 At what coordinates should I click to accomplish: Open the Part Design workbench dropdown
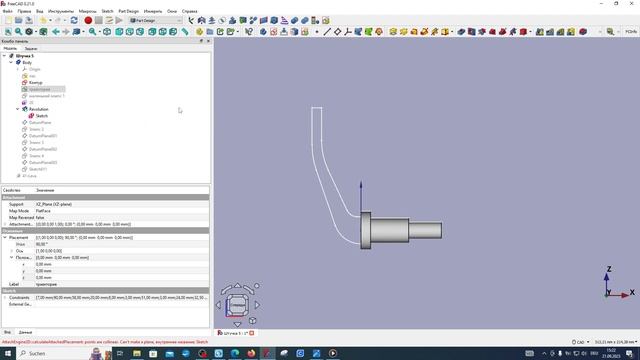(156, 20)
